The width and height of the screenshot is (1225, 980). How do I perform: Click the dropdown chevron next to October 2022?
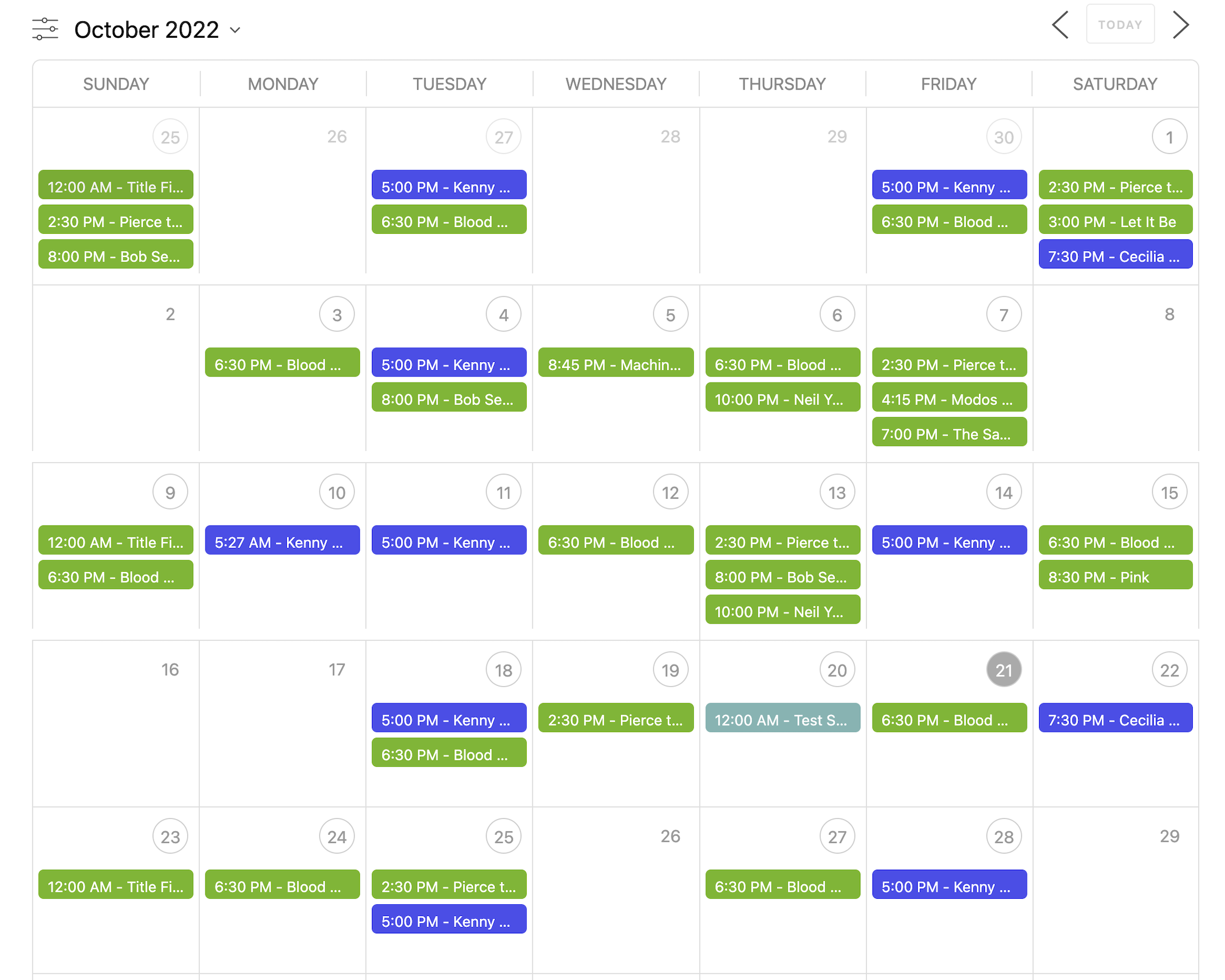(x=237, y=30)
